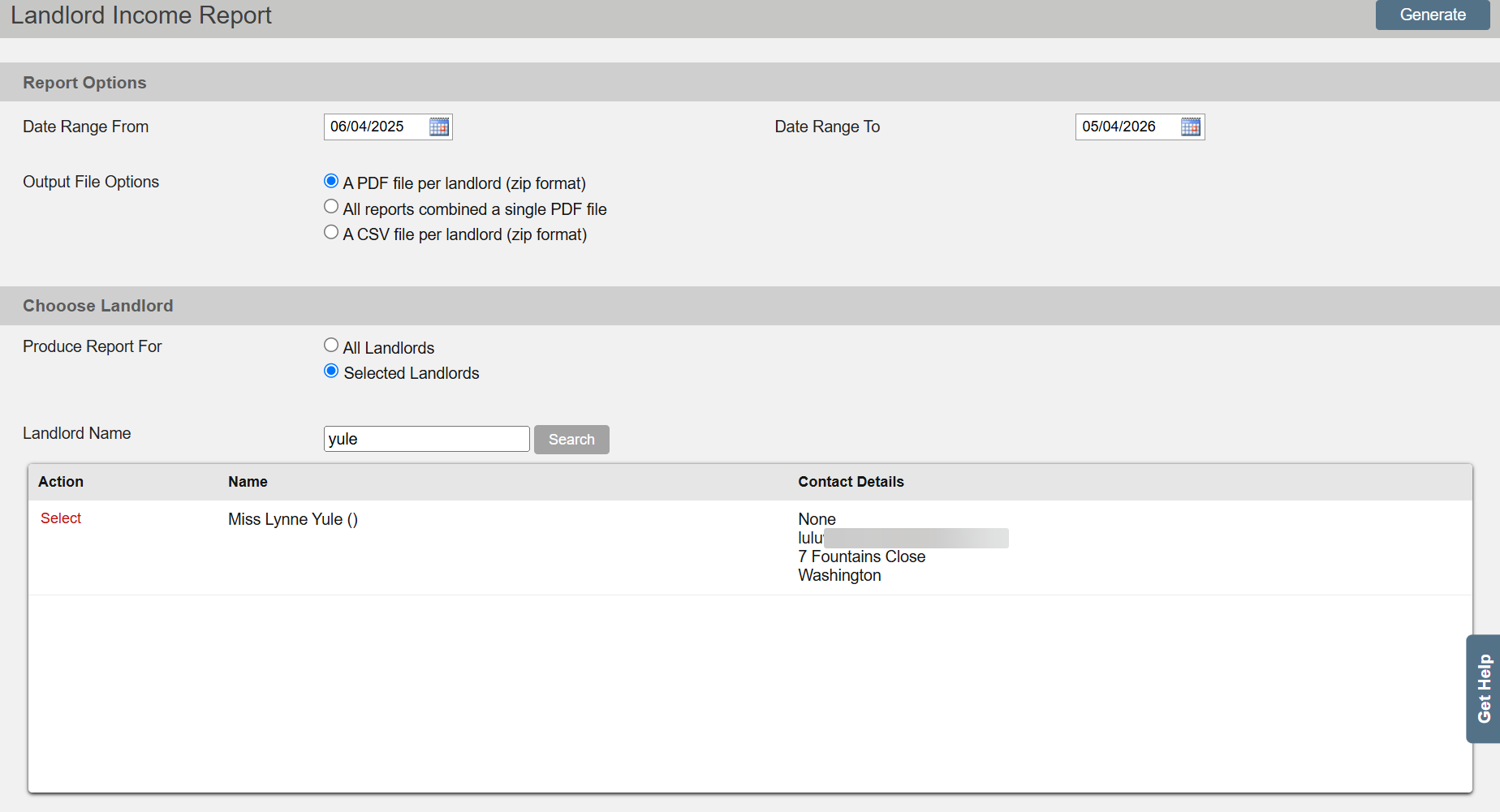Click the Action column header

point(61,482)
